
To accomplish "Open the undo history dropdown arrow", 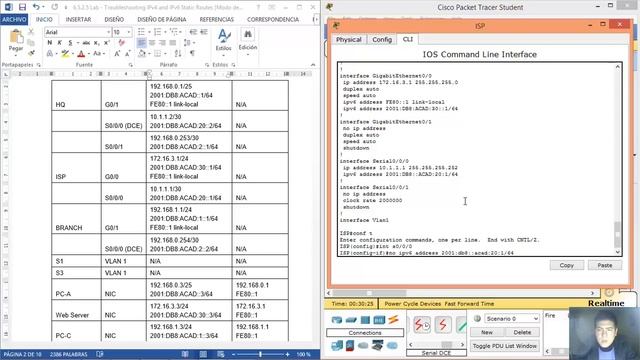I will click(43, 7).
